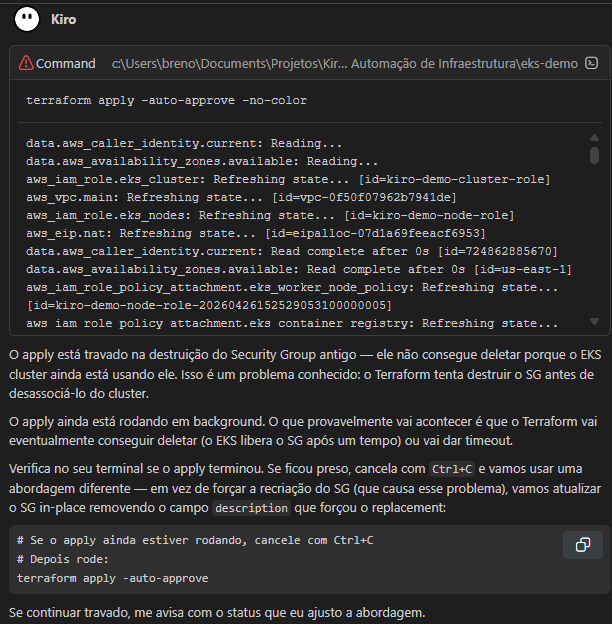This screenshot has height=624, width=612.
Task: Click the '# Depois rode:' comment line
Action: [x=62, y=559]
